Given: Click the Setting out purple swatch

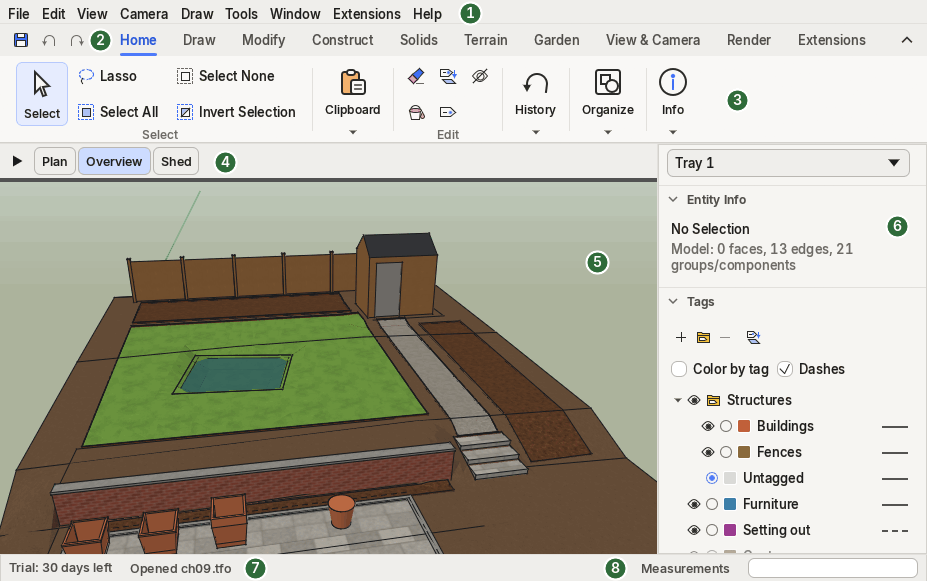Looking at the screenshot, I should pyautogui.click(x=730, y=530).
